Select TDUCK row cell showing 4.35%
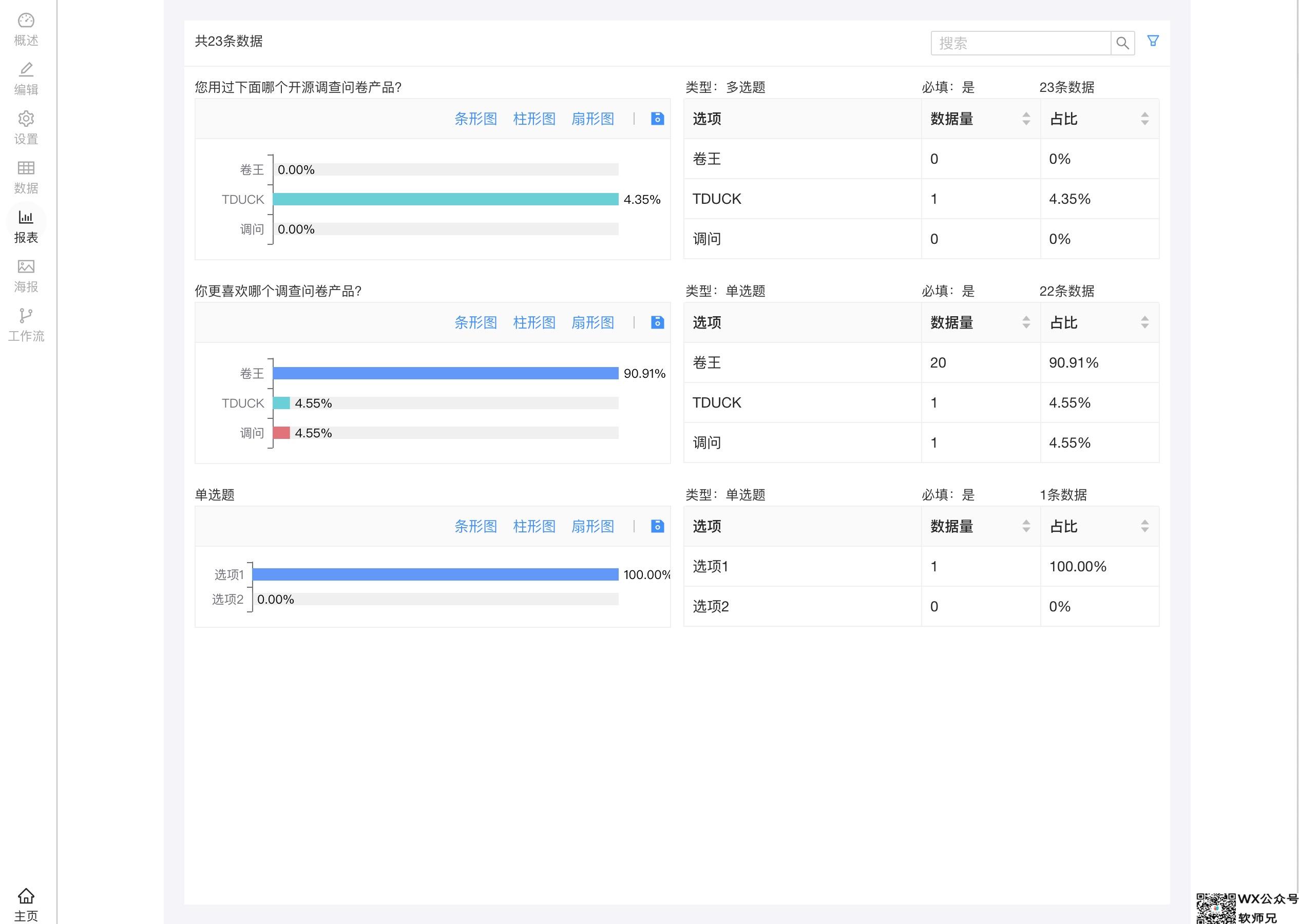Screen dimensions: 1299x924 click(x=1099, y=199)
